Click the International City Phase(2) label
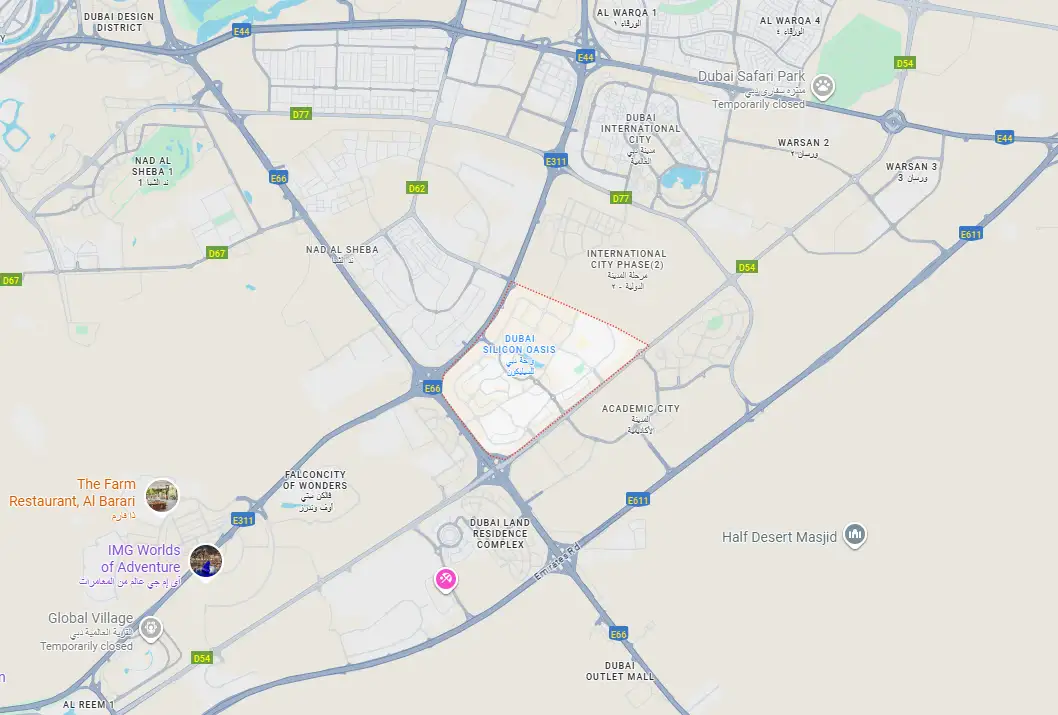The height and width of the screenshot is (715, 1058). 627,259
